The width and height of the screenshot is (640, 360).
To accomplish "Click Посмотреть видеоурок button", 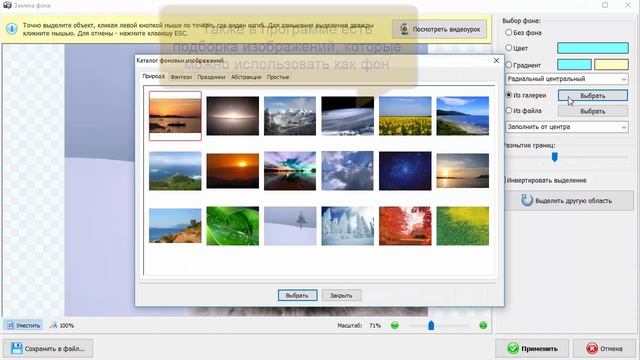I will click(x=440, y=29).
